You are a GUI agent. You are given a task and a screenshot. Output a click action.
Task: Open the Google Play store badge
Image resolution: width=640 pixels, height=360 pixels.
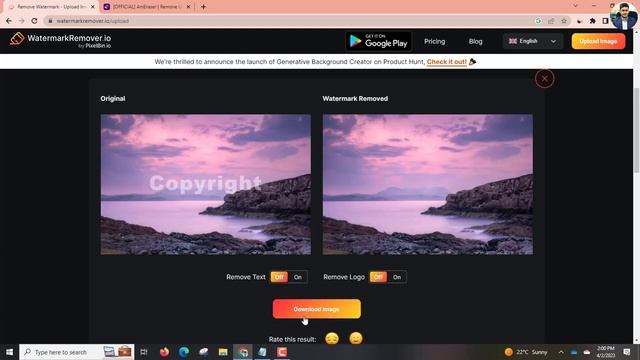point(378,41)
